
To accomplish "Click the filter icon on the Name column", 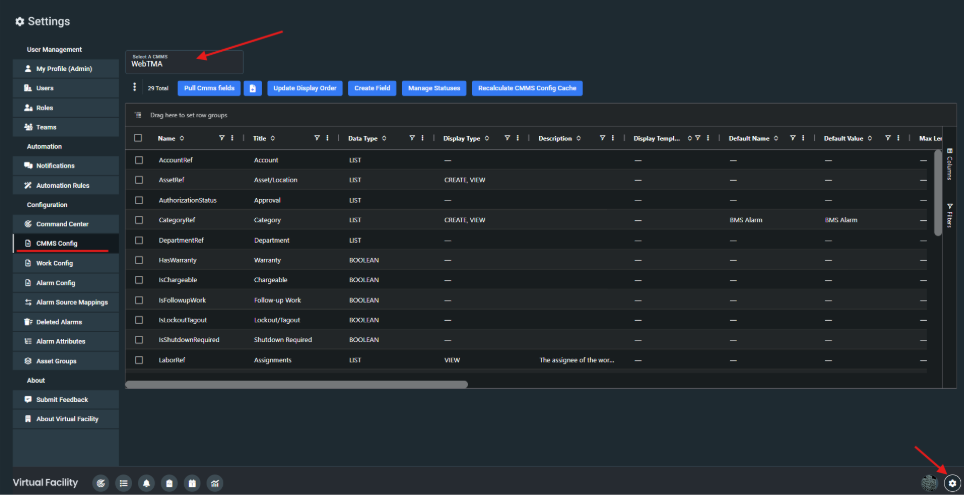I will 222,138.
